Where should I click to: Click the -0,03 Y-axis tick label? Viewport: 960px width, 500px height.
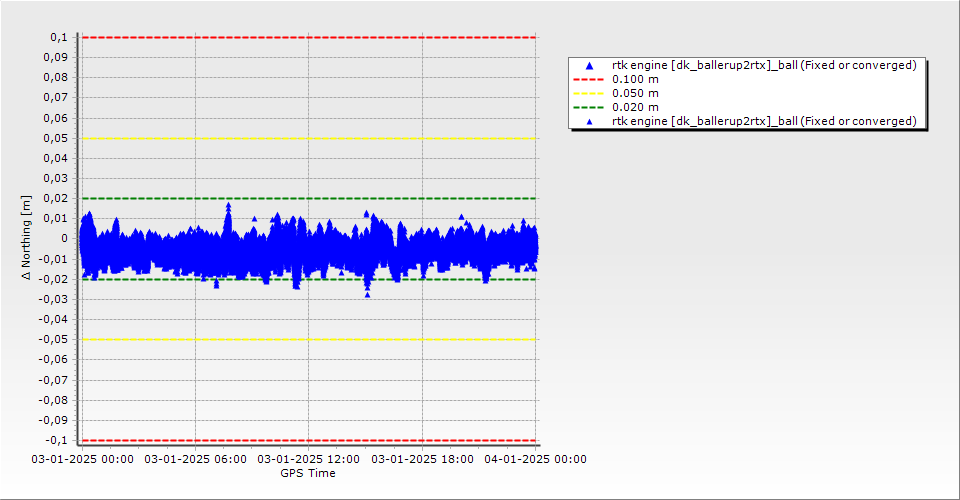tap(54, 299)
